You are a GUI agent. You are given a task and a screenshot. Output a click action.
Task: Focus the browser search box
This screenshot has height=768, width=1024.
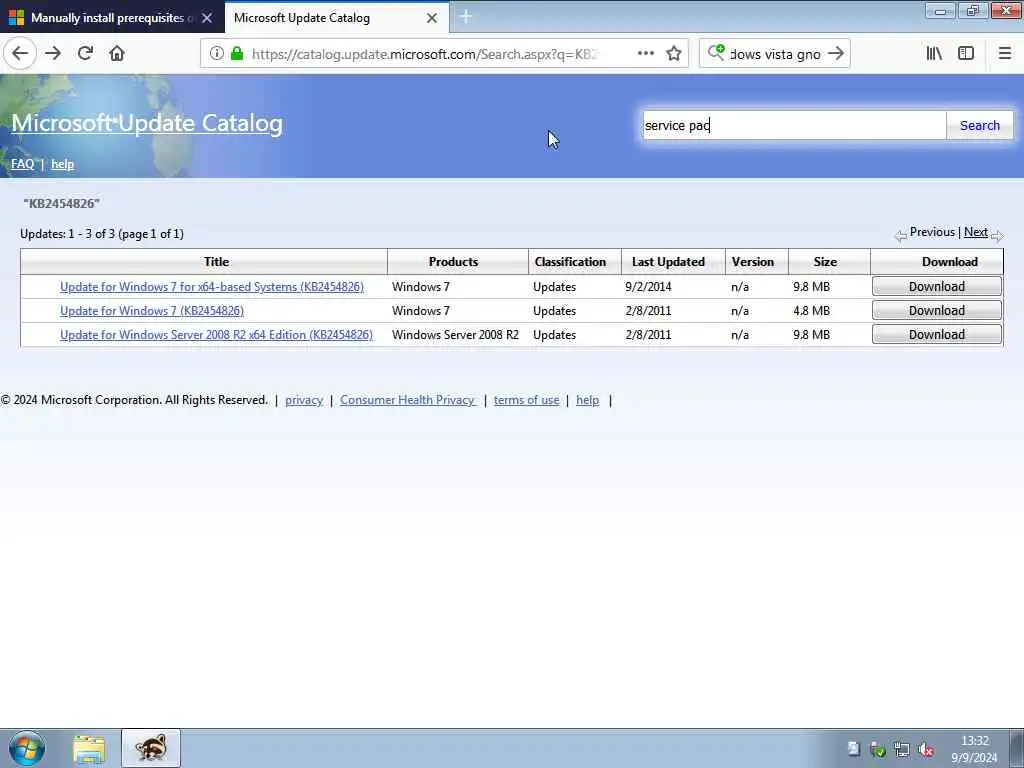pyautogui.click(x=775, y=54)
